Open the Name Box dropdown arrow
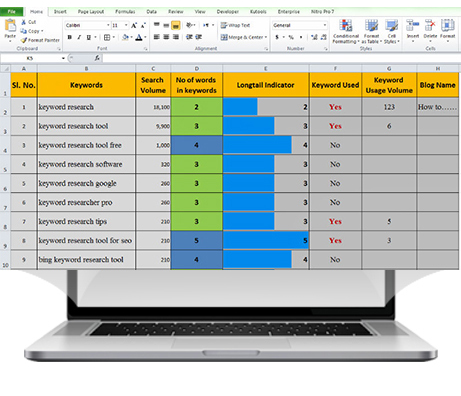 (63, 58)
